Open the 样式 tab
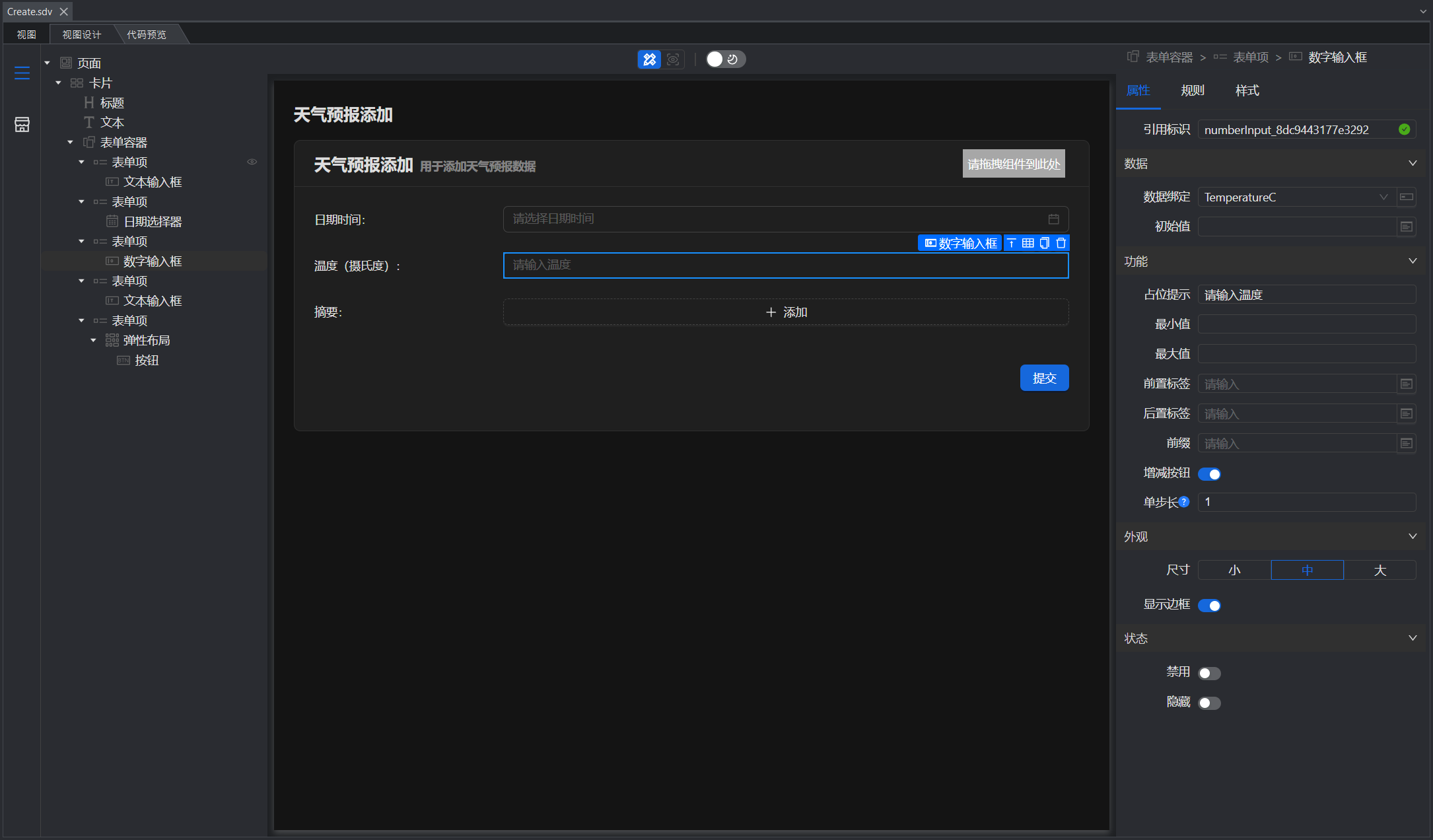Viewport: 1433px width, 840px height. pos(1247,90)
